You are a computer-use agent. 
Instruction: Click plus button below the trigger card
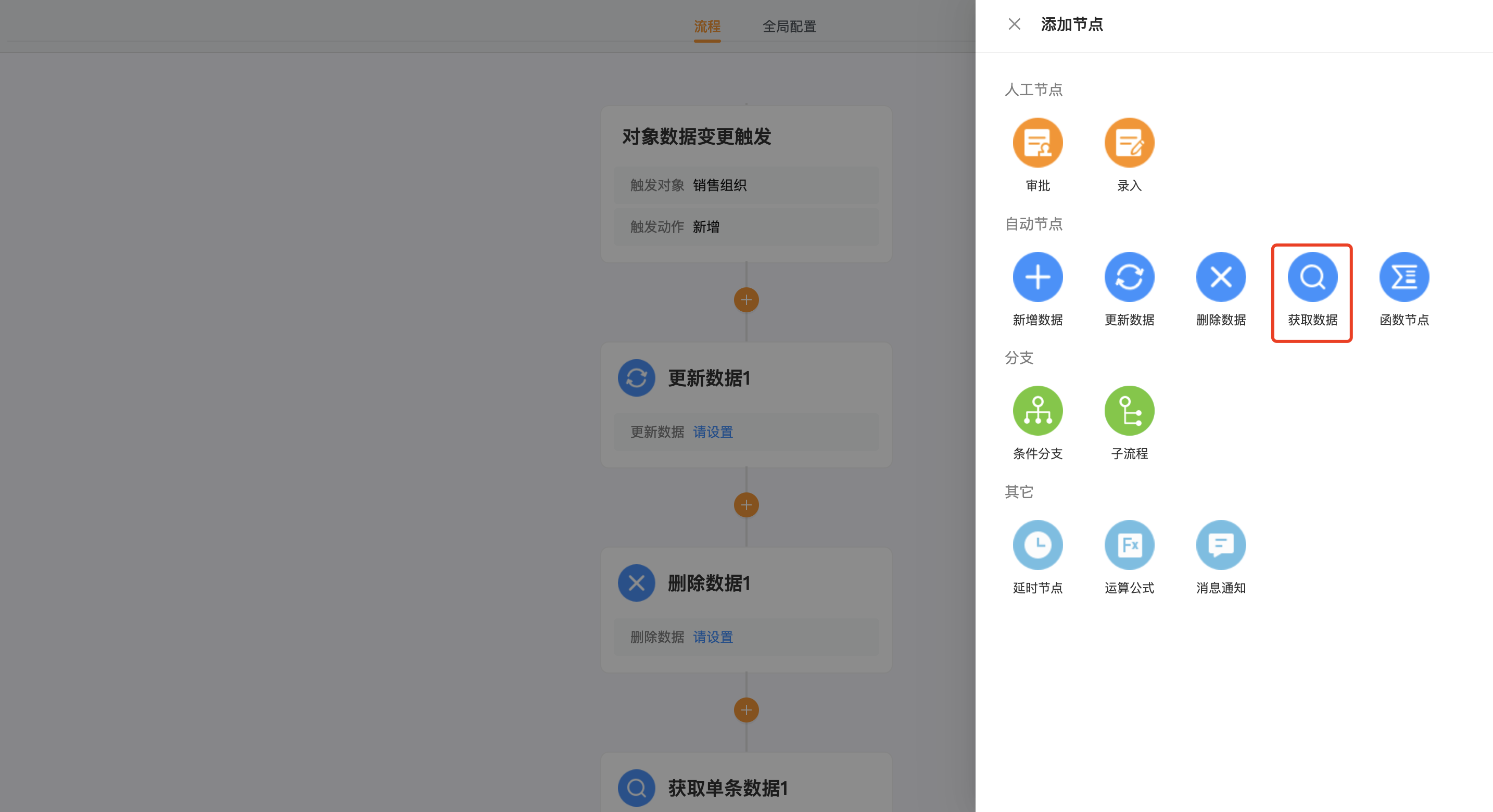(746, 300)
